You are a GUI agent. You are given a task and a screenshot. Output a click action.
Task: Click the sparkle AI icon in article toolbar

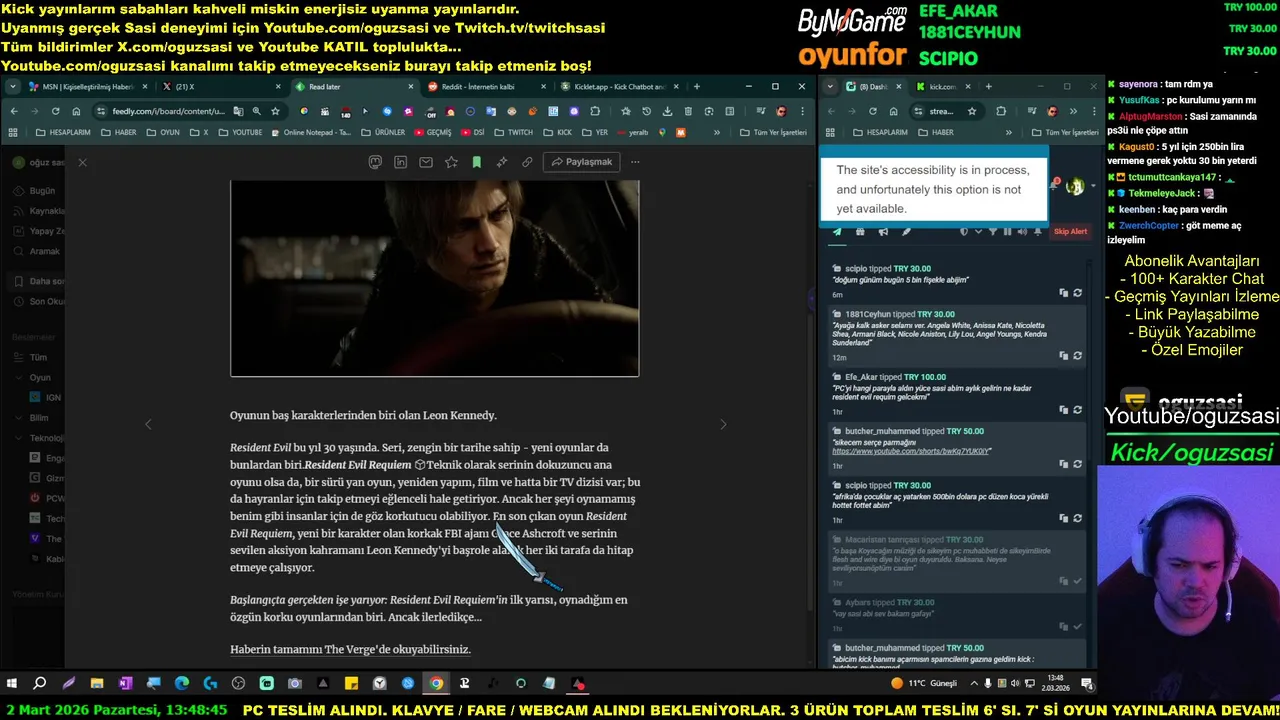[x=502, y=162]
